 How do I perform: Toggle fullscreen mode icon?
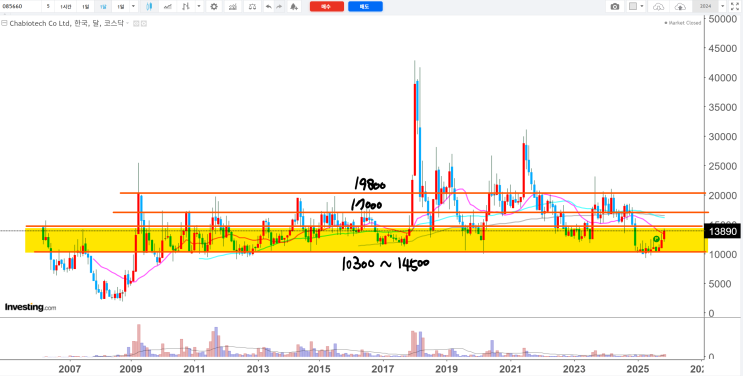(736, 7)
